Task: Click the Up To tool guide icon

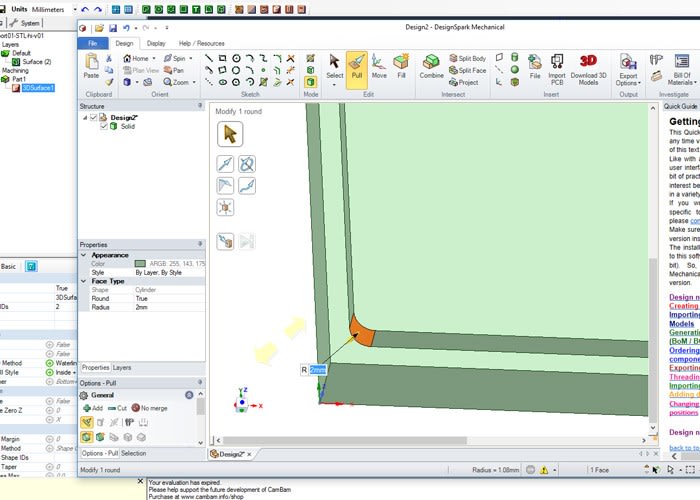Action: pos(225,242)
